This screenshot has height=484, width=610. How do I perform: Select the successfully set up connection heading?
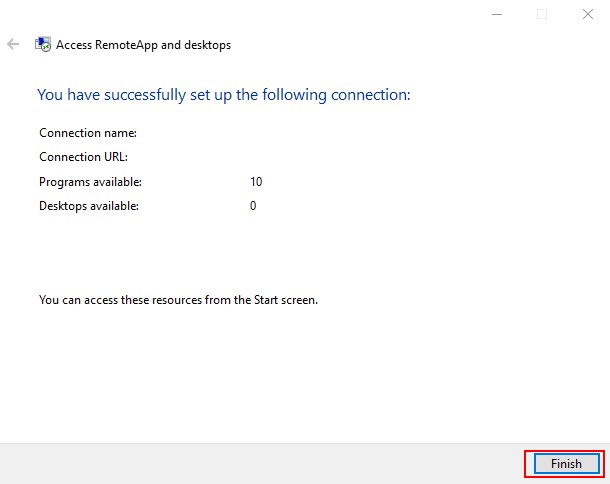click(x=224, y=95)
